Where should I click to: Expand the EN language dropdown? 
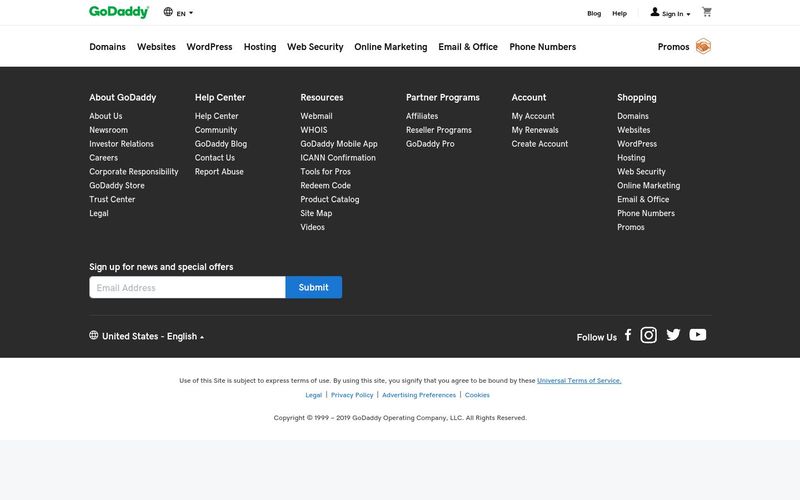coord(185,13)
